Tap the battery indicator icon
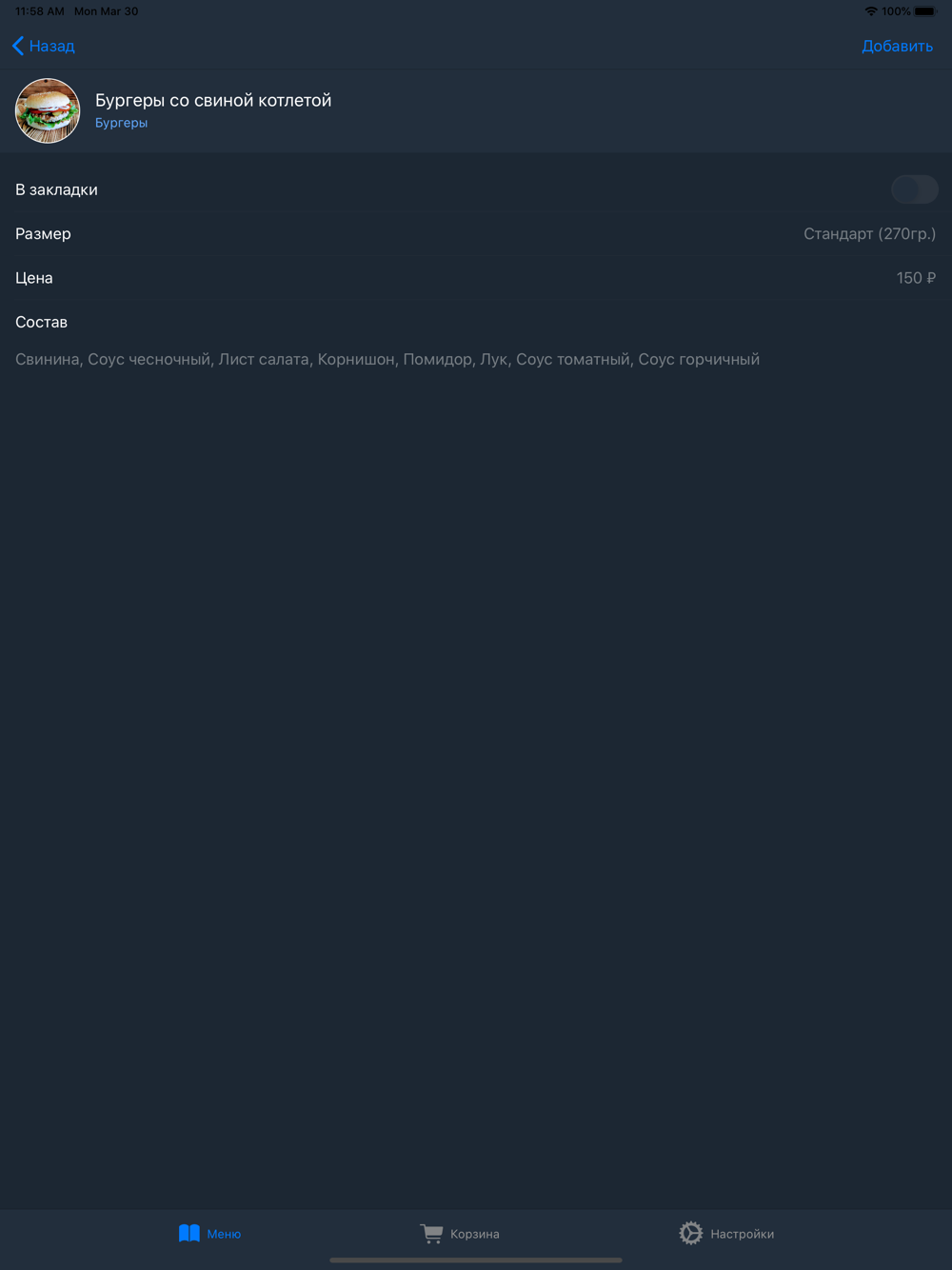This screenshot has width=952, height=1270. click(926, 11)
